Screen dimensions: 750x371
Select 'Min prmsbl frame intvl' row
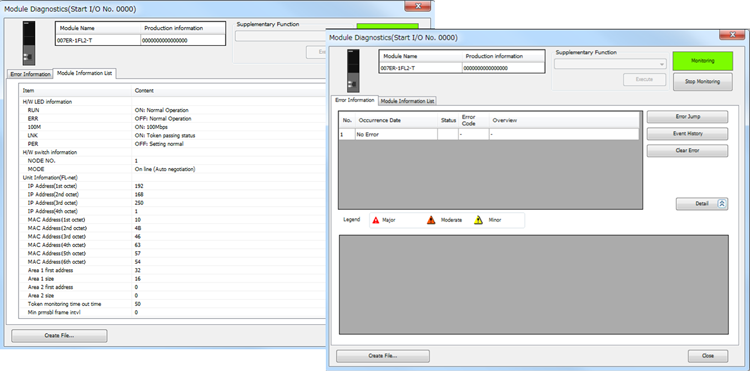point(172,312)
